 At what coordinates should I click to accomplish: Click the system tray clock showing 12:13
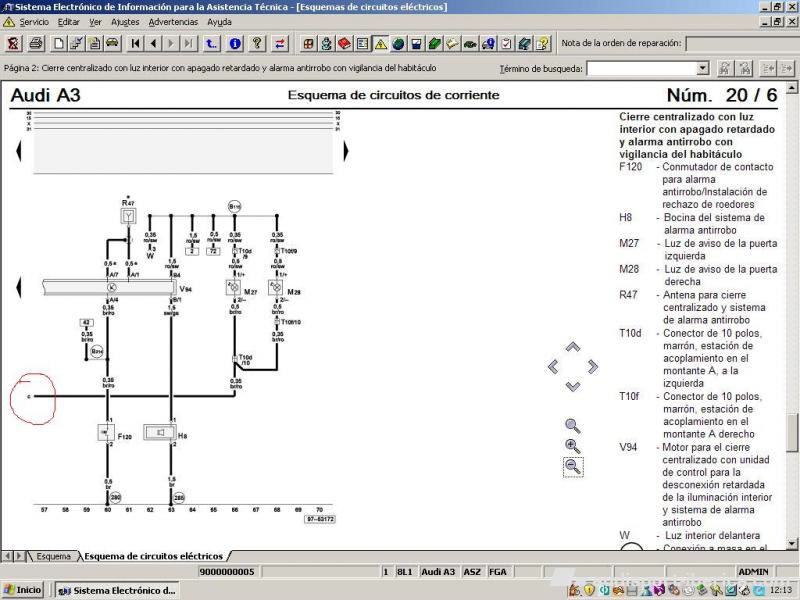point(781,590)
